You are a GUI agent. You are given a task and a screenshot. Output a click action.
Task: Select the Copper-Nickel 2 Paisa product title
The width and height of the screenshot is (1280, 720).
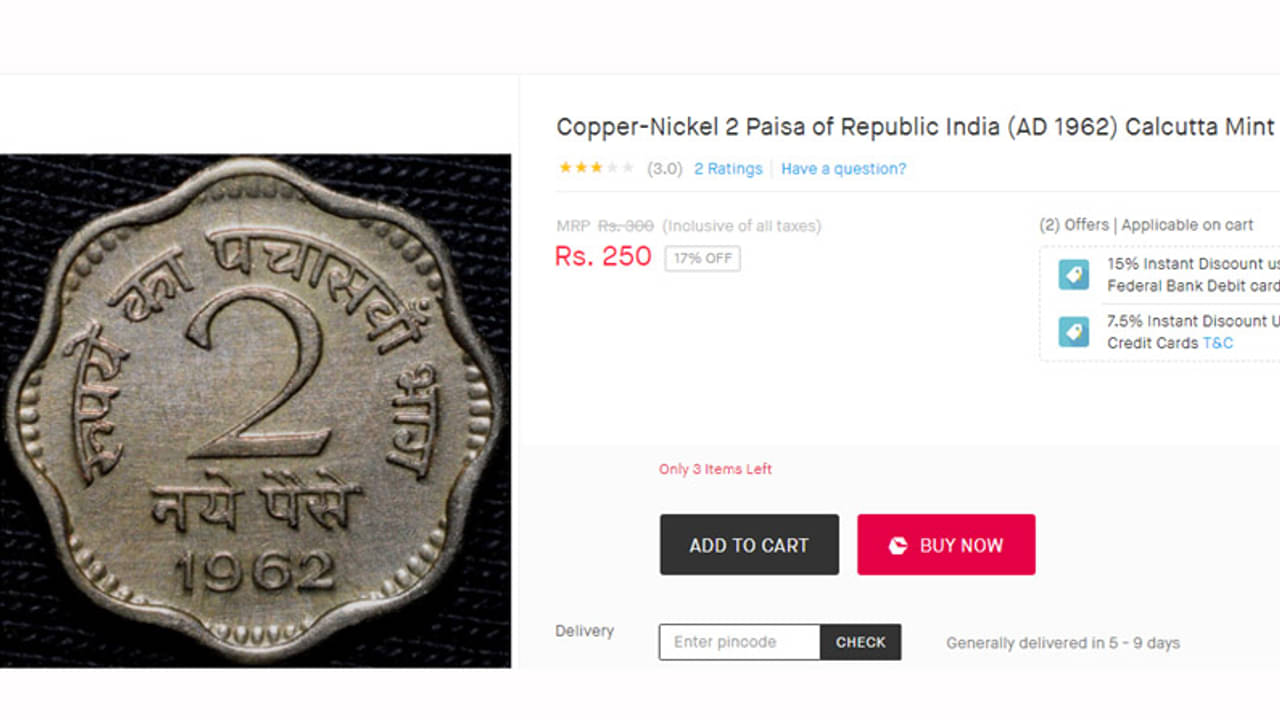pyautogui.click(x=915, y=128)
